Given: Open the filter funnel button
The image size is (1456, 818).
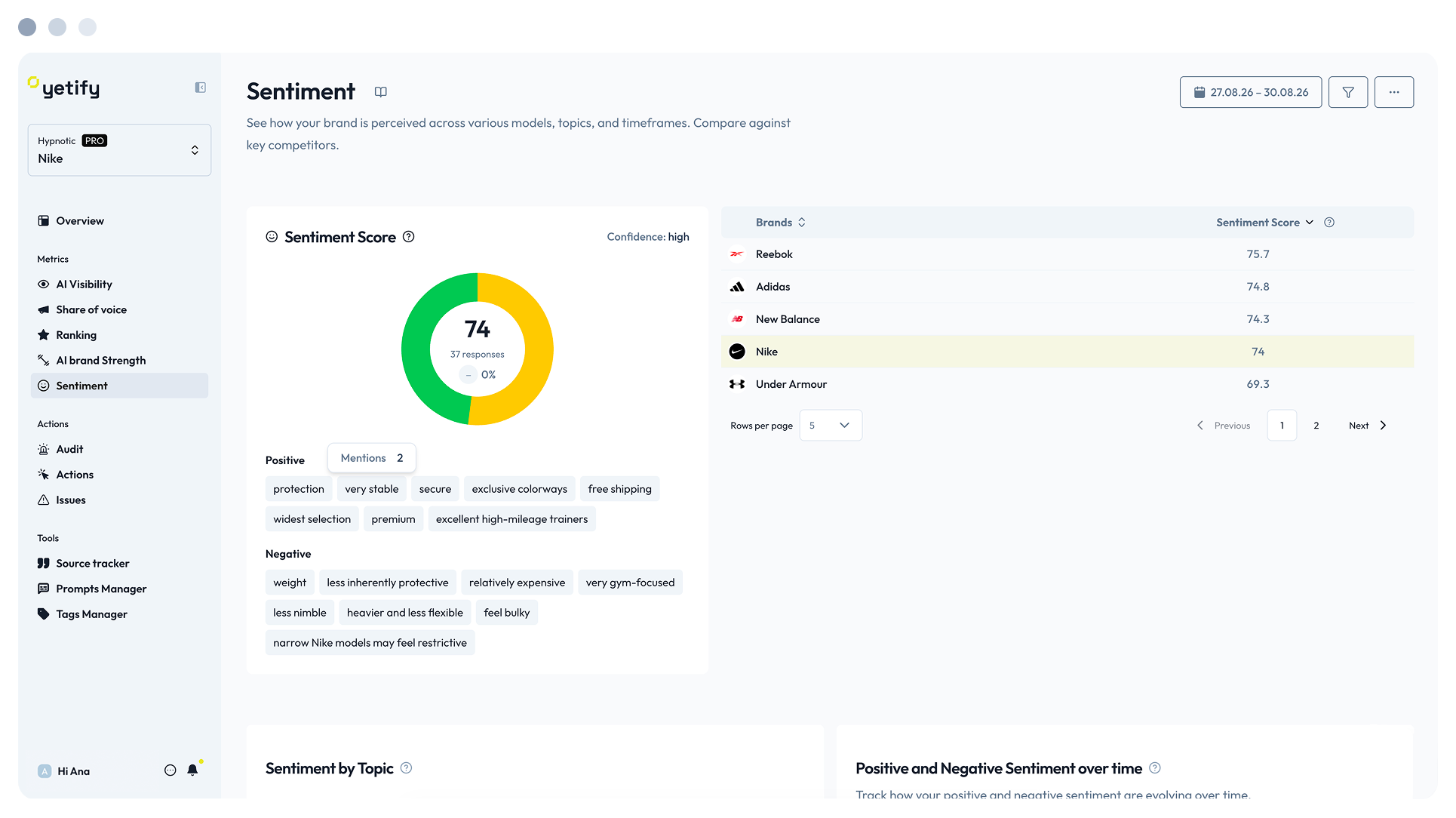Looking at the screenshot, I should pos(1348,92).
